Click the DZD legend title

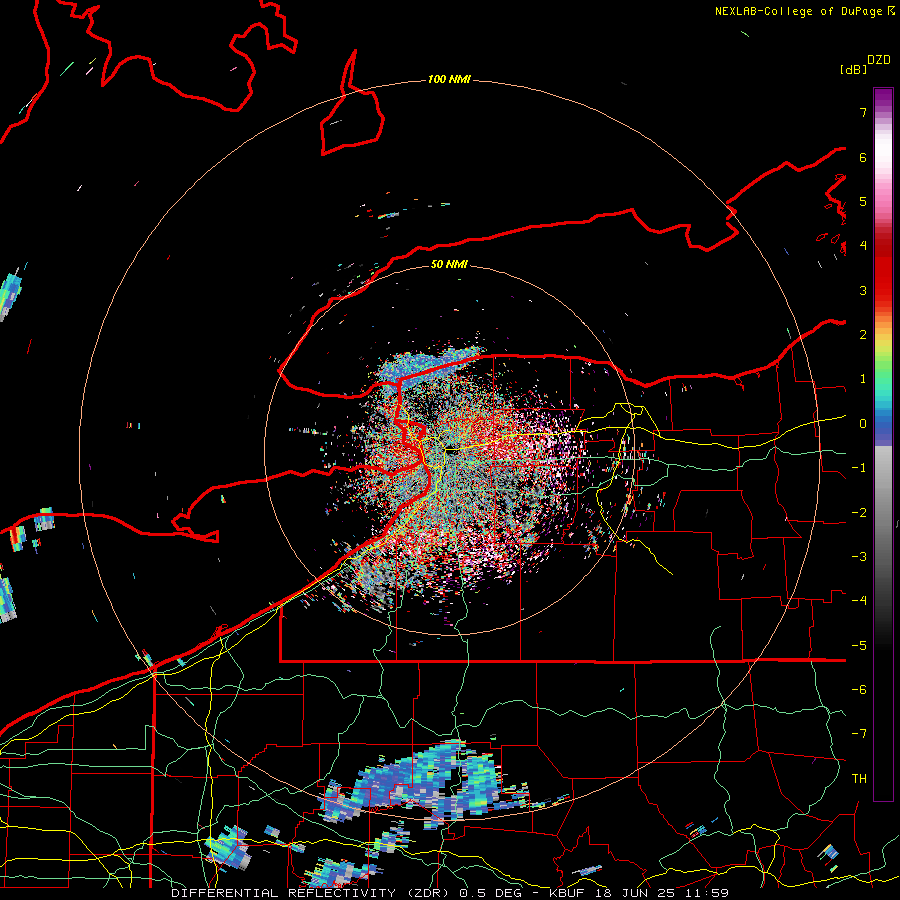pyautogui.click(x=879, y=60)
